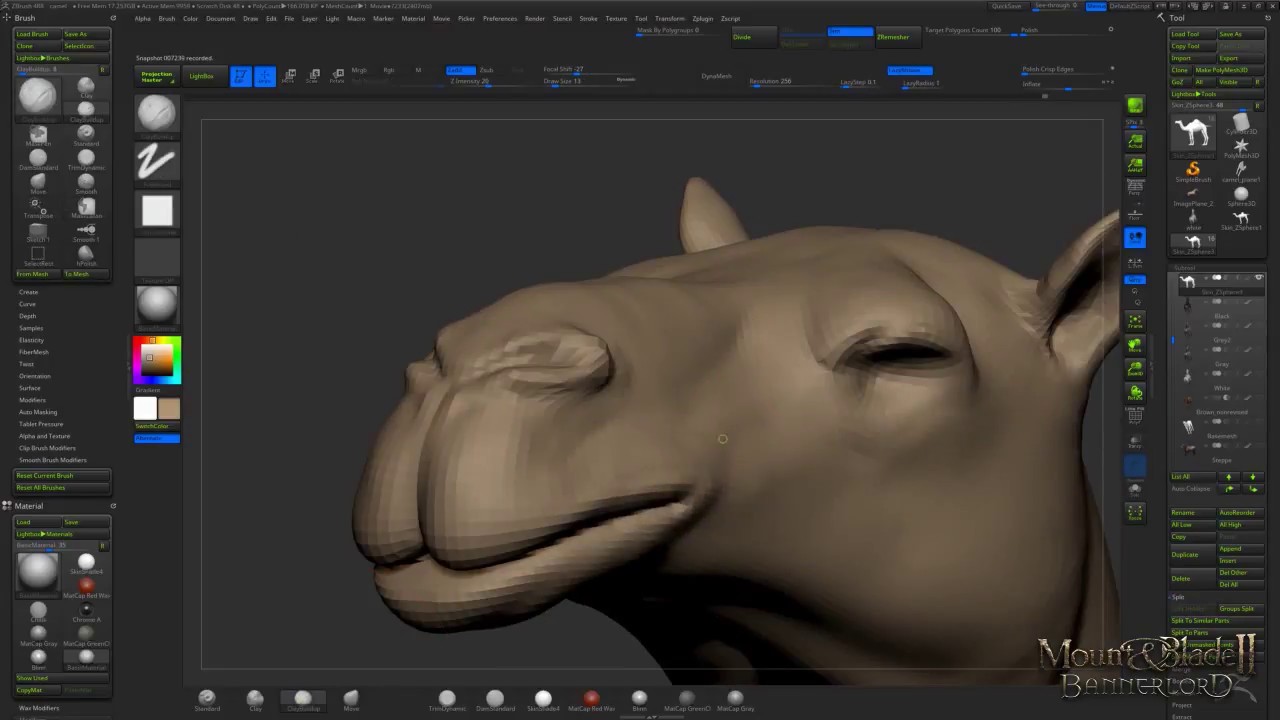Open the Alpha menu
The image size is (1280, 720).
point(142,18)
